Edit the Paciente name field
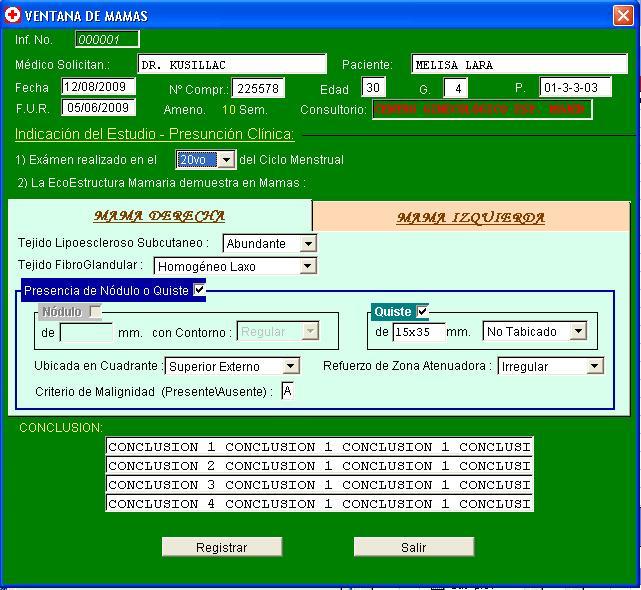Viewport: 641px width, 590px height. click(519, 64)
